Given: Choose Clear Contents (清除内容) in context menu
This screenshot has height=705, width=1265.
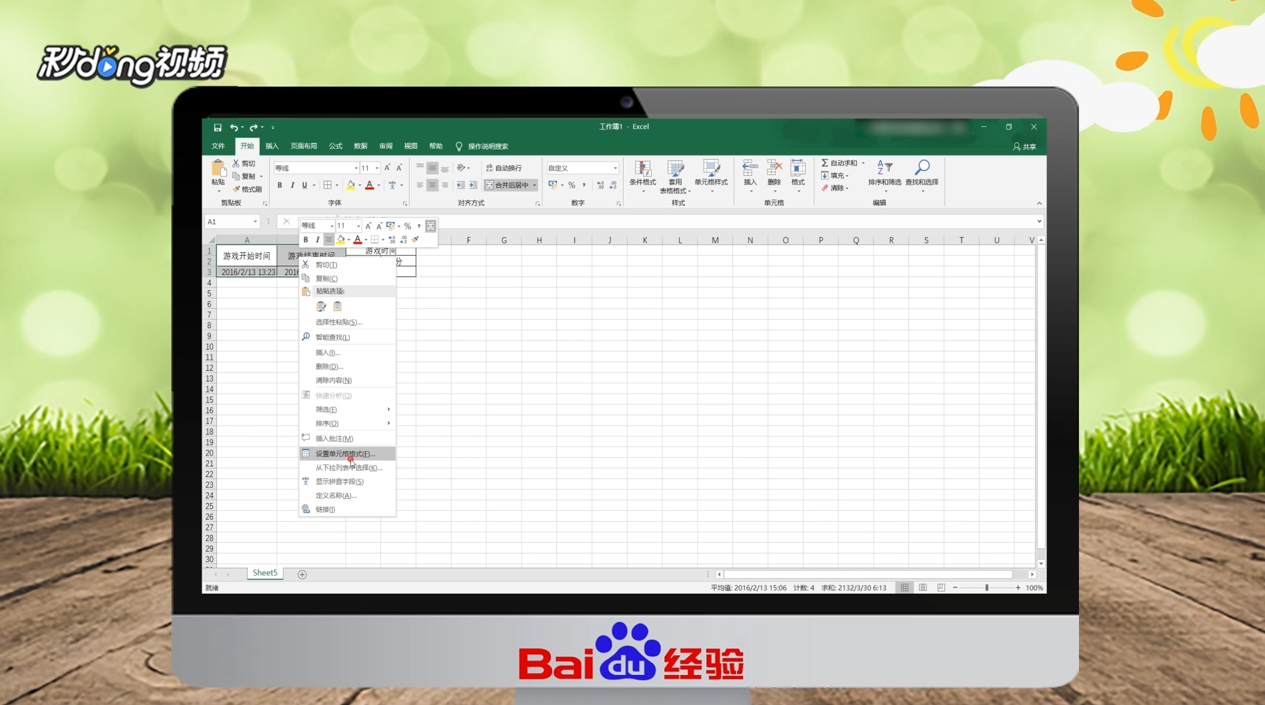Looking at the screenshot, I should 347,380.
